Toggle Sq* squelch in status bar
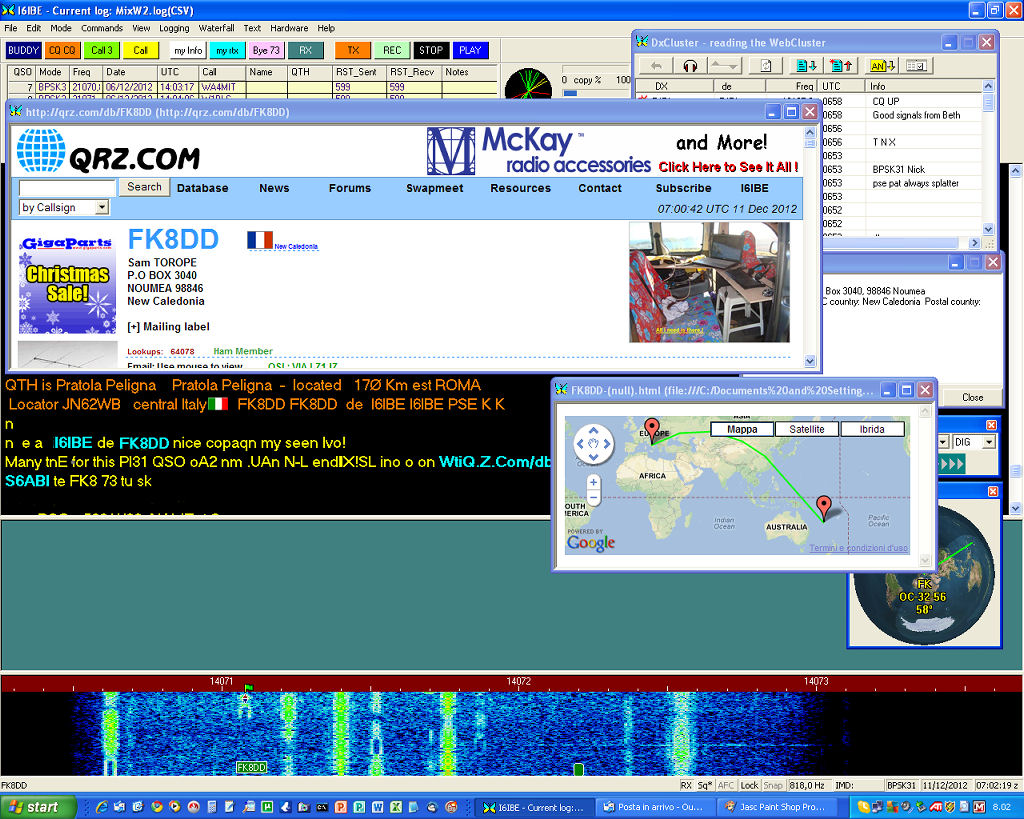Image resolution: width=1024 pixels, height=819 pixels. coord(705,786)
